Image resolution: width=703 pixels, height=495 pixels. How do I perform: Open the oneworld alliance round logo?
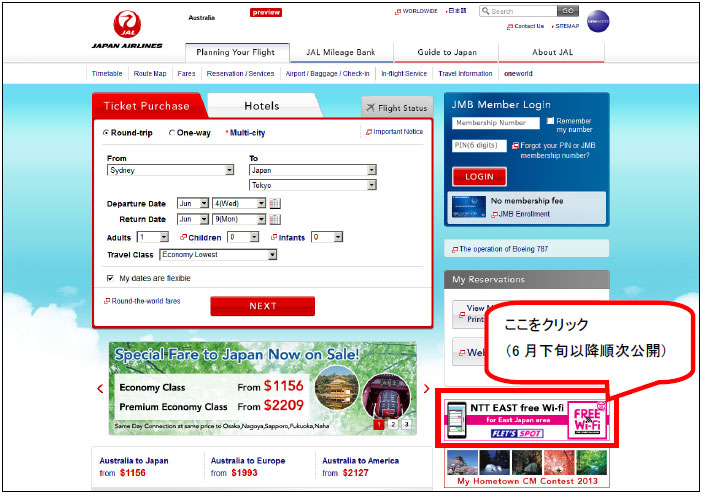pos(598,21)
